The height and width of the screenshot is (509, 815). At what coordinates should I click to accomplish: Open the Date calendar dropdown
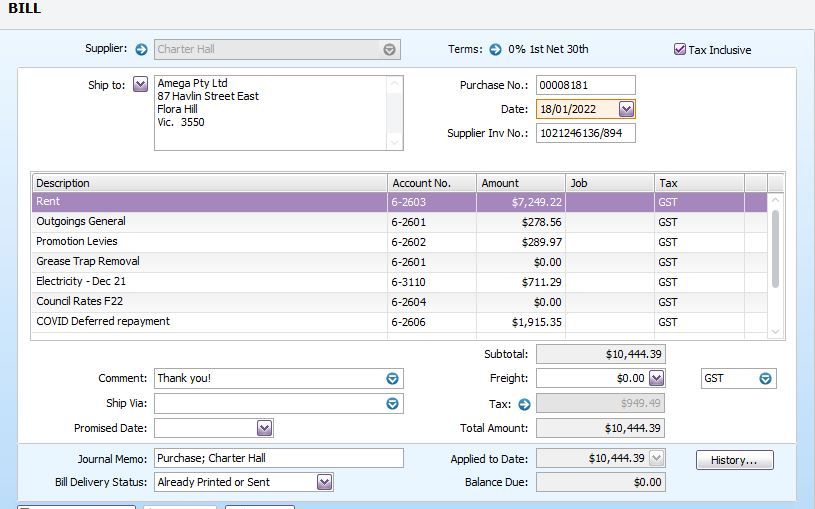click(626, 109)
